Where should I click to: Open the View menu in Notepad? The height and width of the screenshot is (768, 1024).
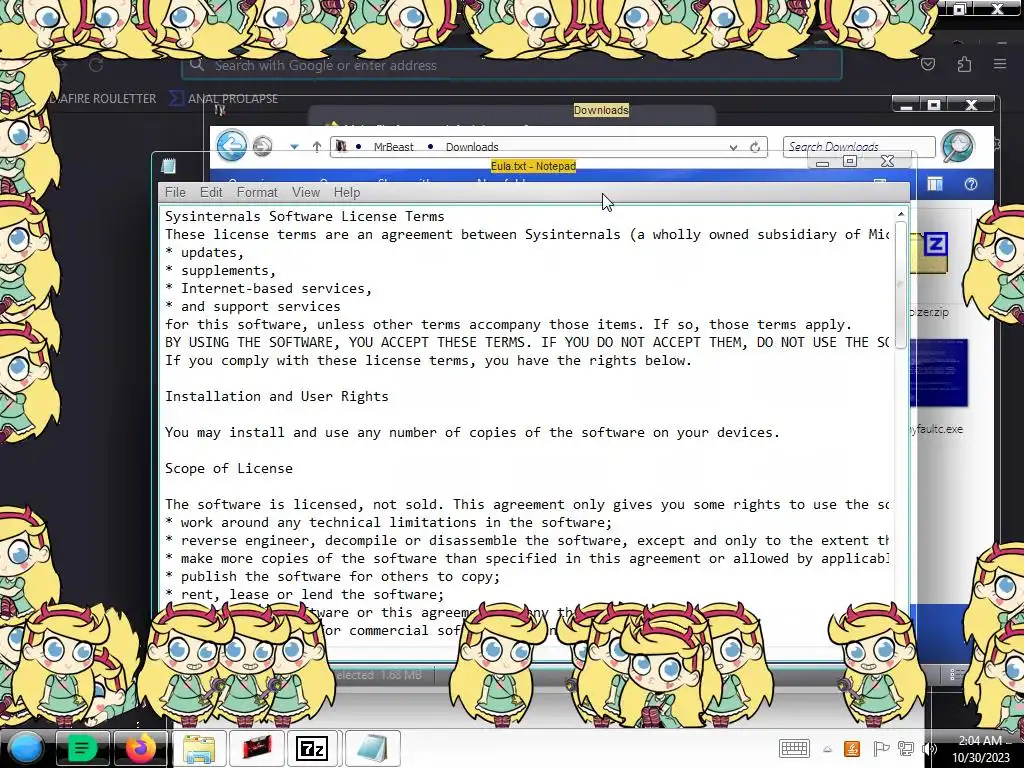click(306, 192)
